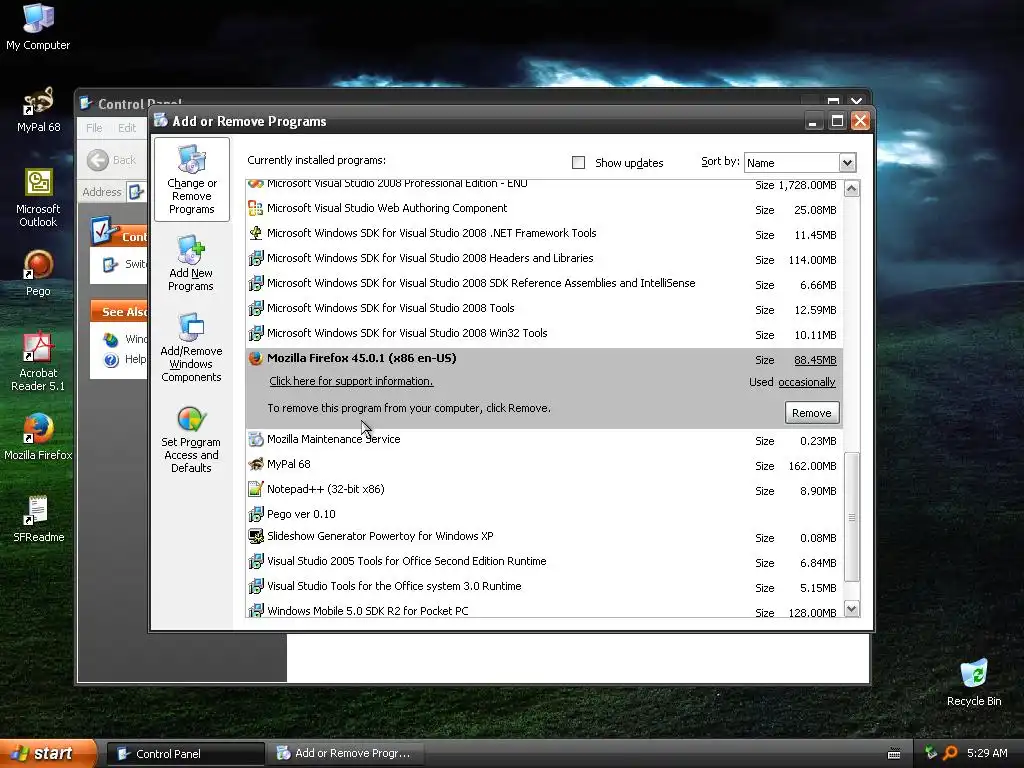Select Visual Studio 2008 Professional Edition entry

coord(544,185)
